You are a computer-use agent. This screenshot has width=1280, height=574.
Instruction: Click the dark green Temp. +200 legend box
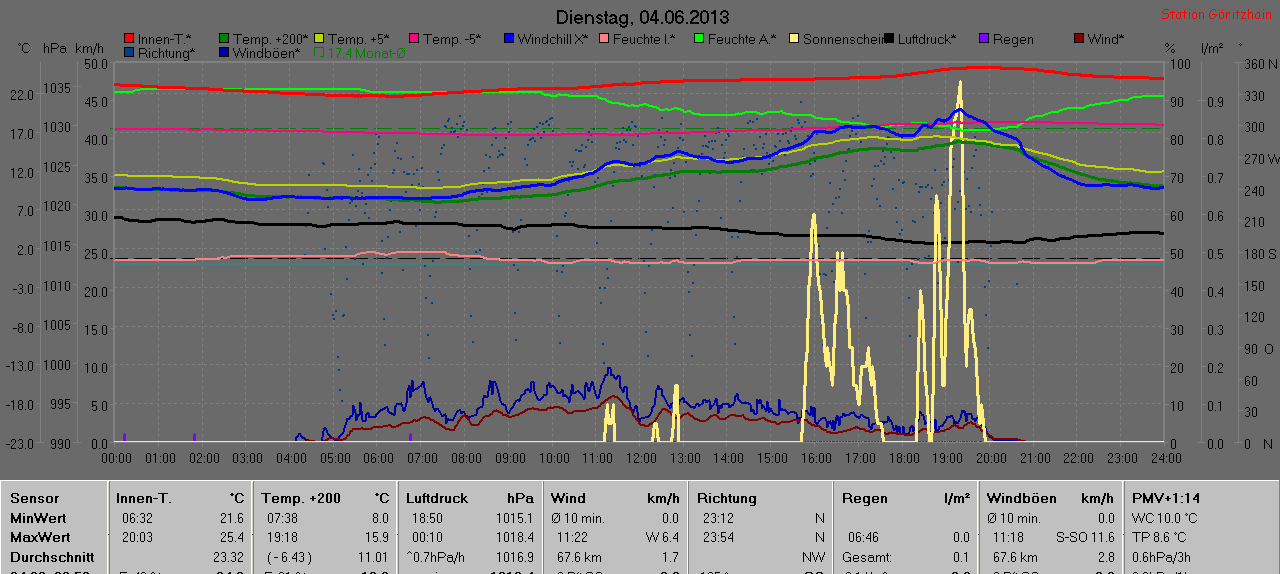click(x=224, y=39)
